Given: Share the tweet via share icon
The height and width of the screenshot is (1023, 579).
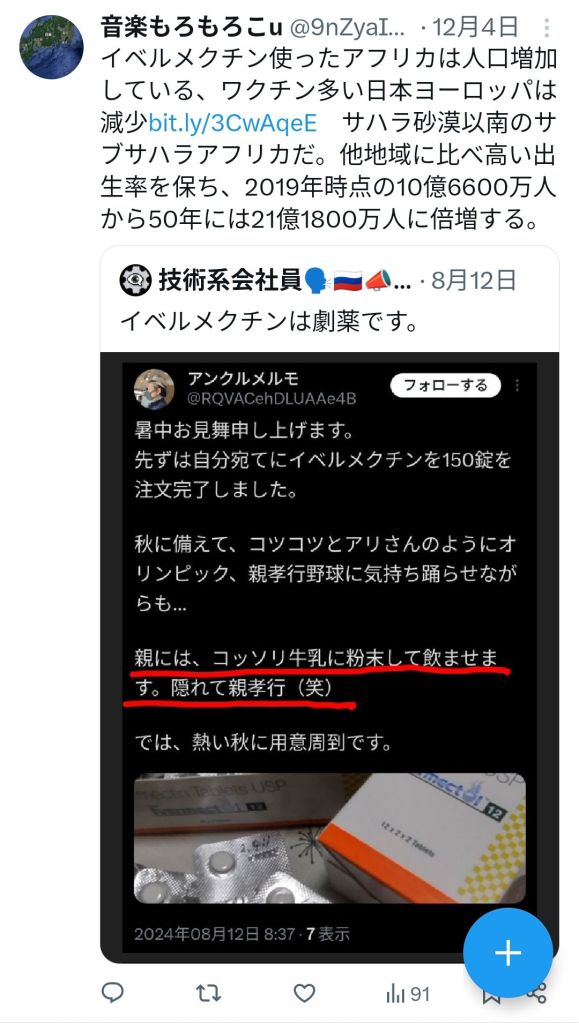Looking at the screenshot, I should point(537,995).
